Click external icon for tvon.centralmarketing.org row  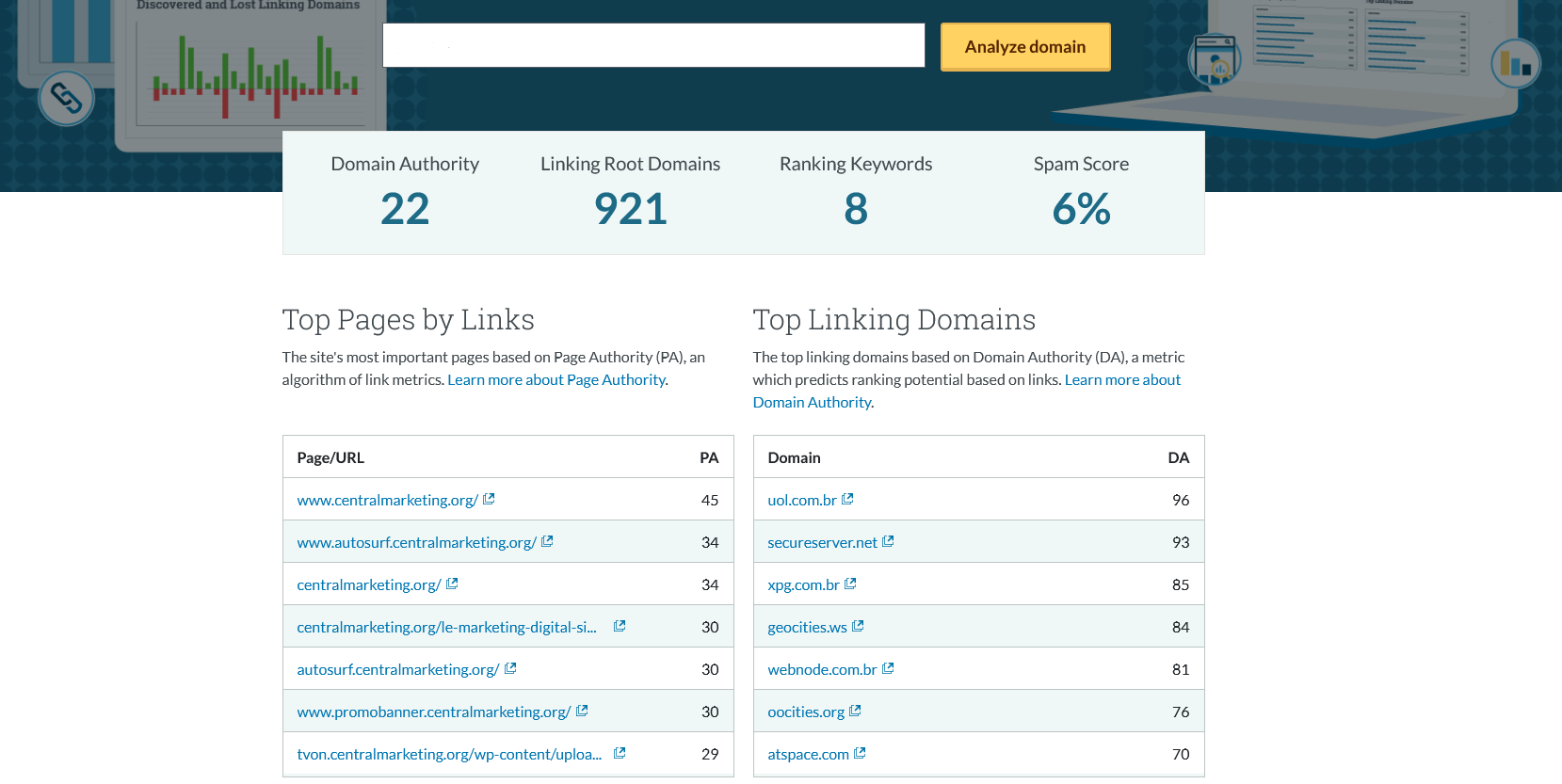pyautogui.click(x=620, y=753)
